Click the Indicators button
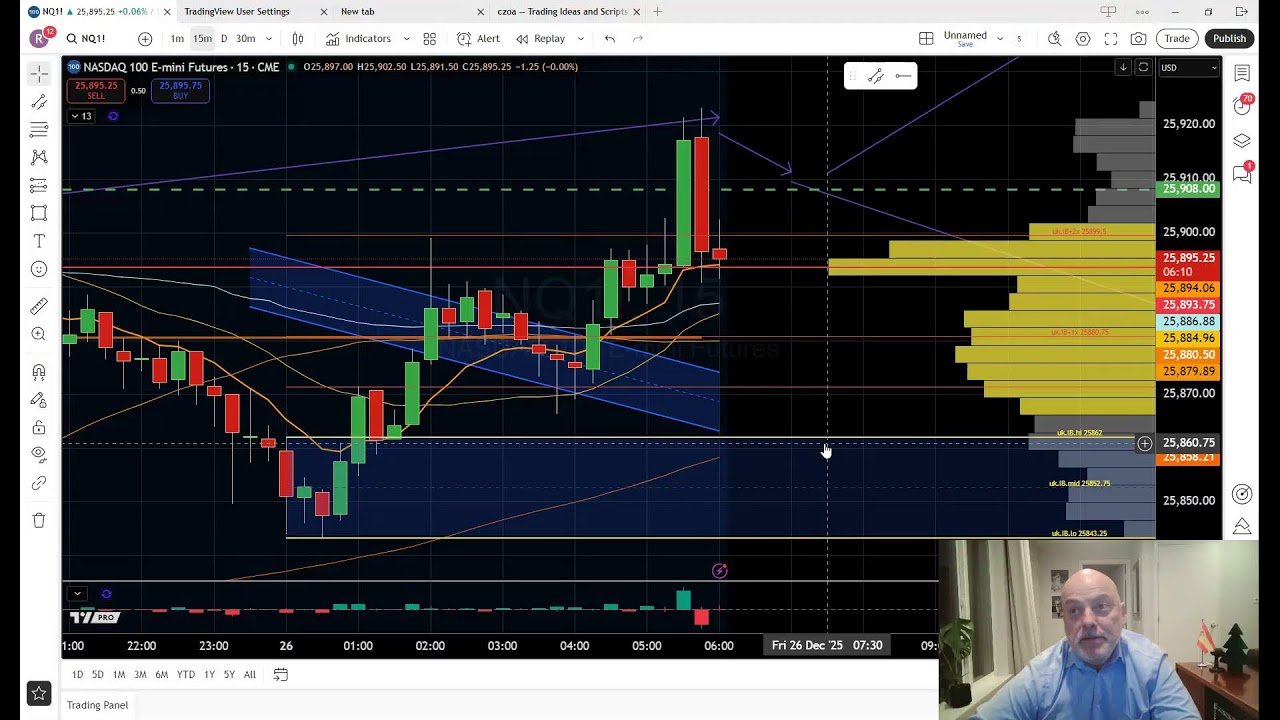Screen dimensions: 1280x720 pyautogui.click(x=358, y=39)
